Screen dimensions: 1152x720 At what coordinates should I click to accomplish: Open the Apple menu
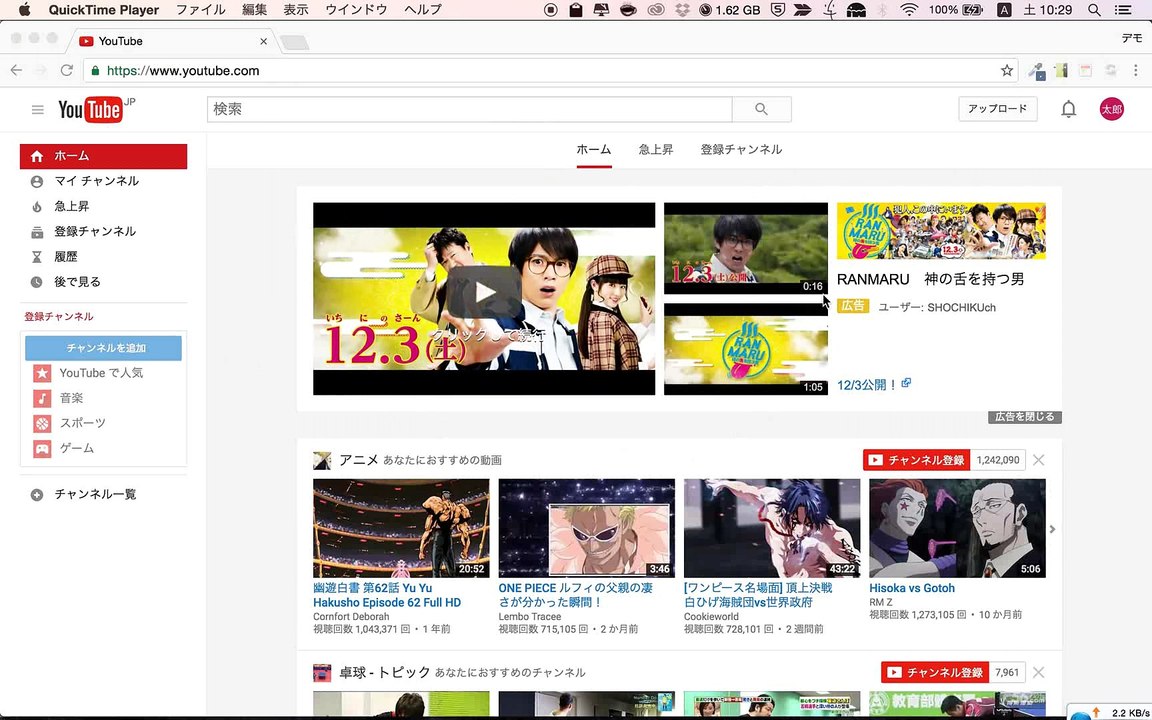click(24, 10)
